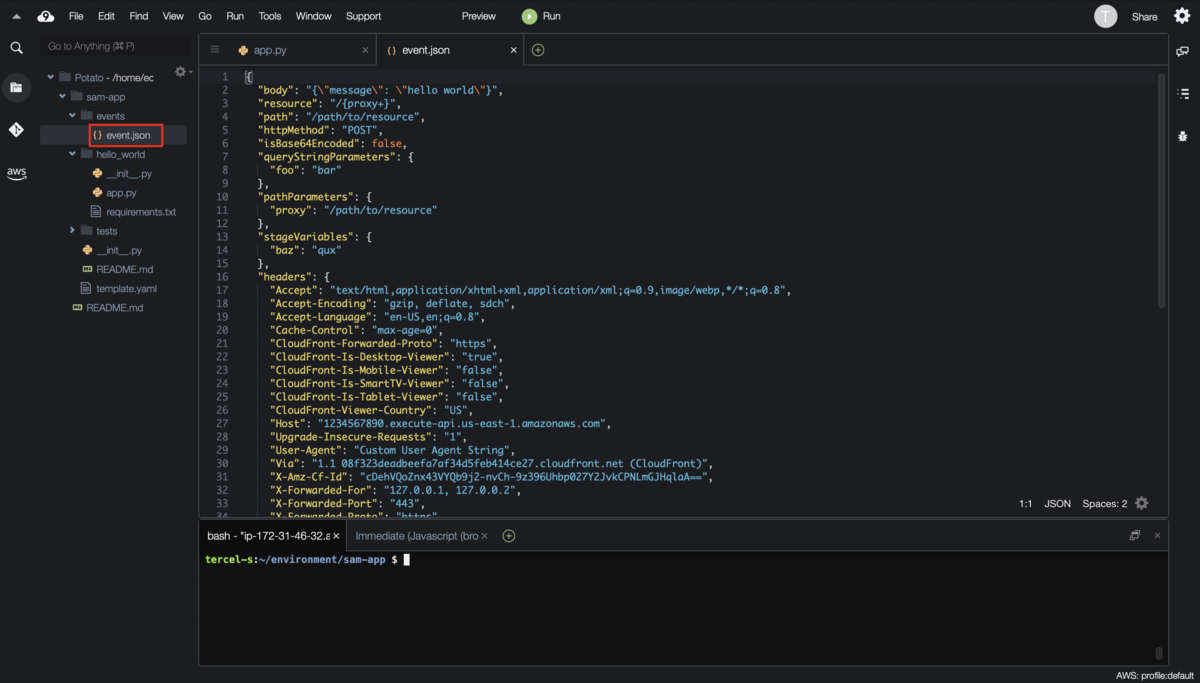Open the Tools menu
This screenshot has width=1200, height=683.
point(270,16)
